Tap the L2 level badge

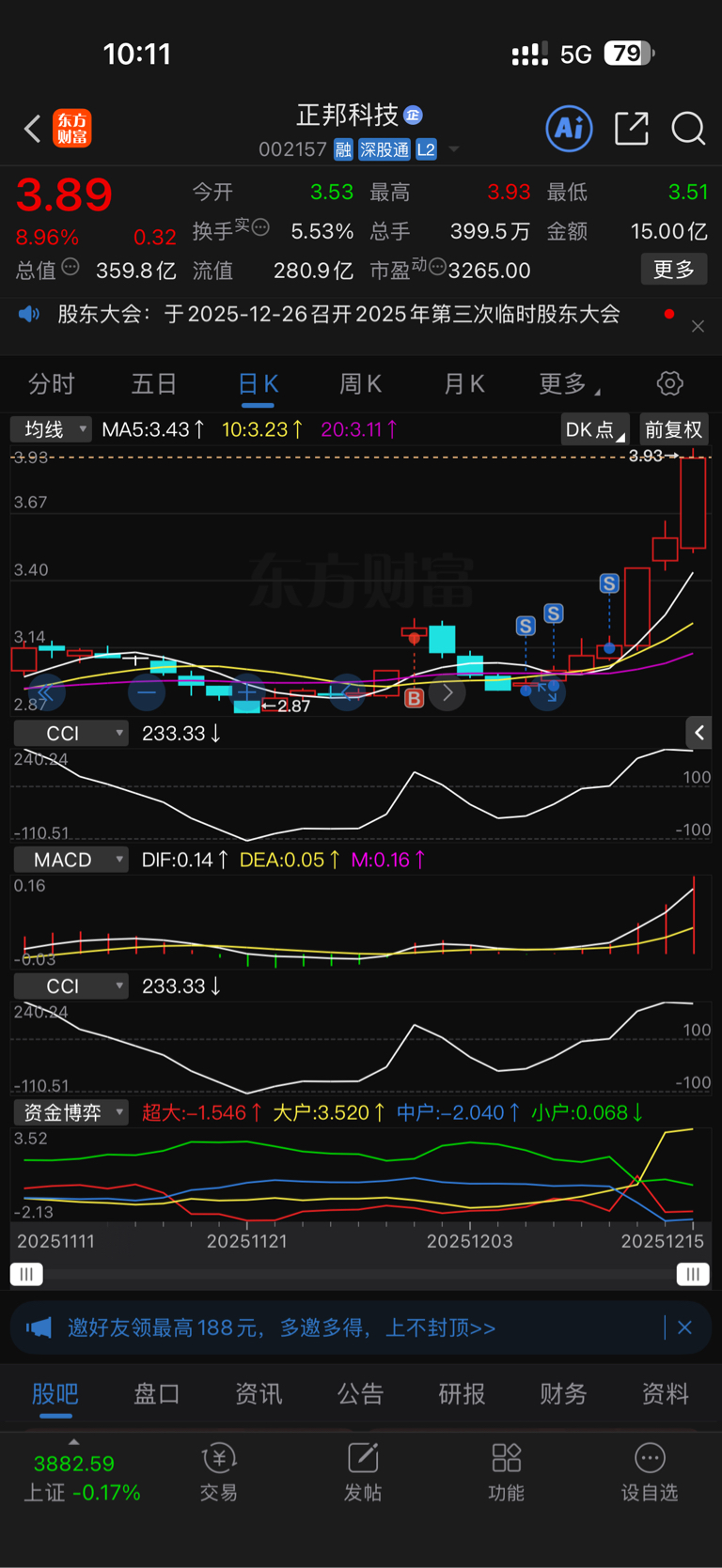tap(426, 149)
